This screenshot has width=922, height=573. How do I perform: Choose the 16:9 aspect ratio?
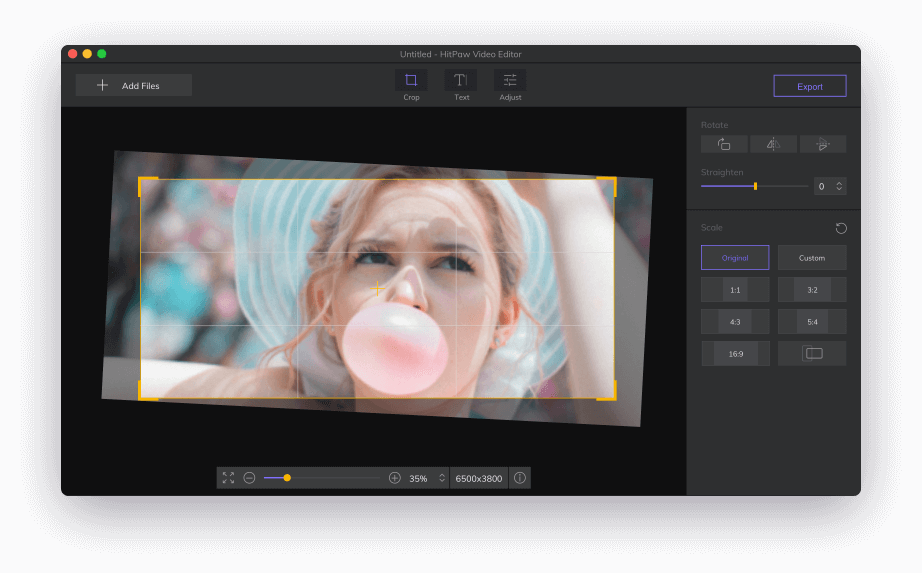(x=735, y=354)
